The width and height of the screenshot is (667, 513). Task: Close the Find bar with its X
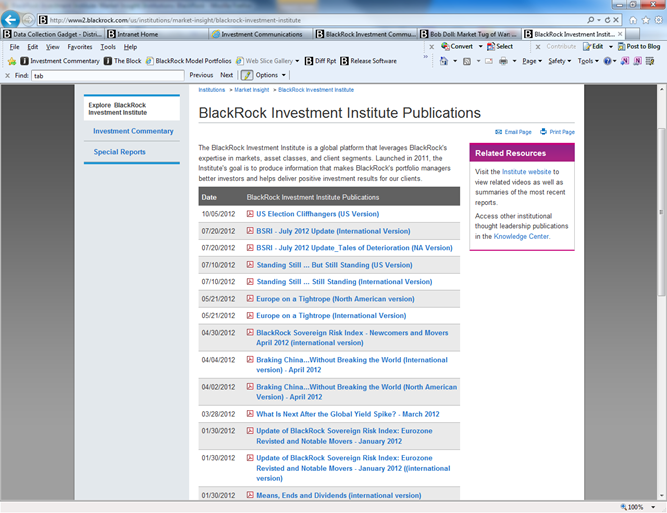point(7,75)
